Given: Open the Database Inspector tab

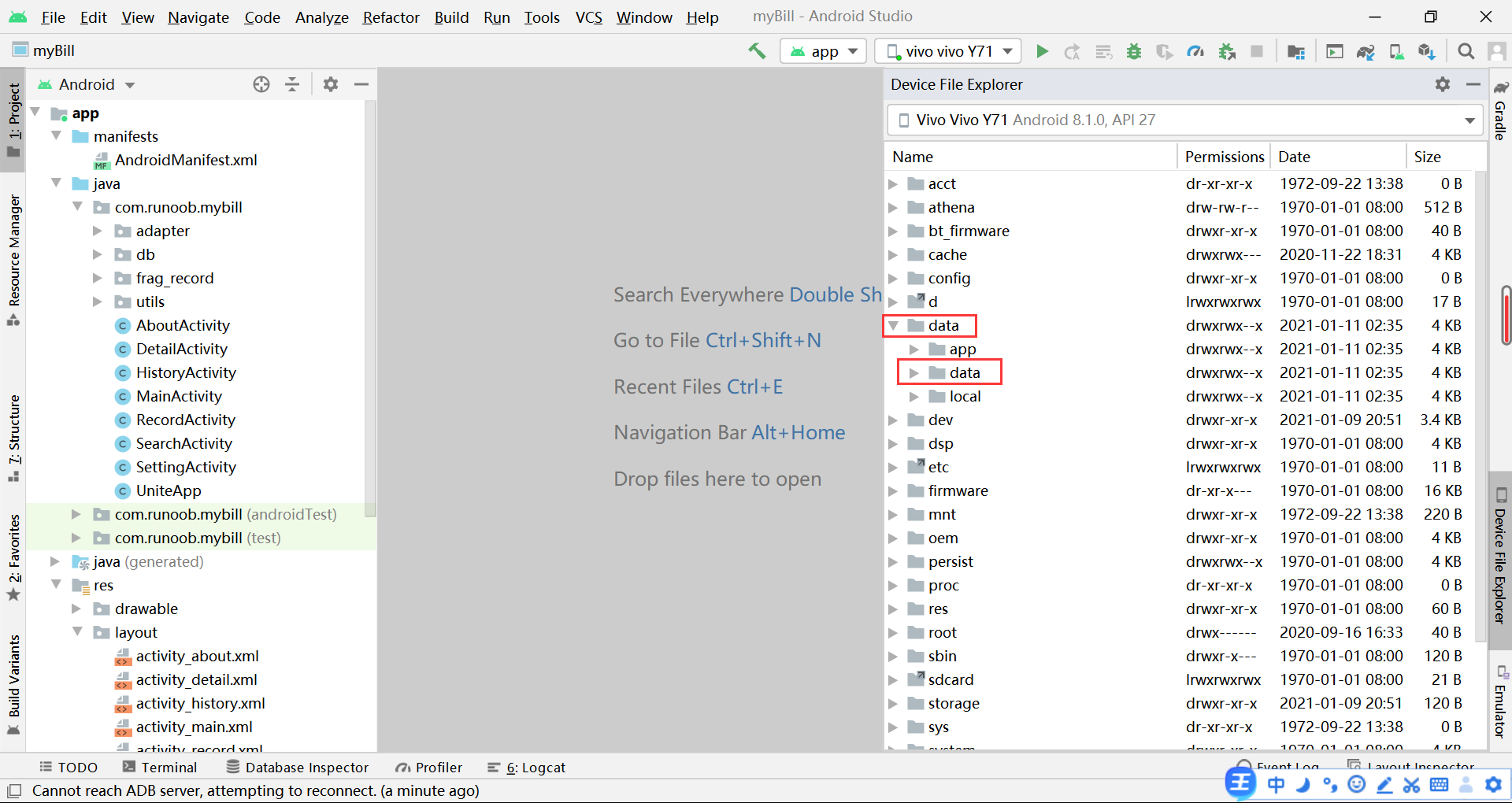Looking at the screenshot, I should tap(298, 768).
